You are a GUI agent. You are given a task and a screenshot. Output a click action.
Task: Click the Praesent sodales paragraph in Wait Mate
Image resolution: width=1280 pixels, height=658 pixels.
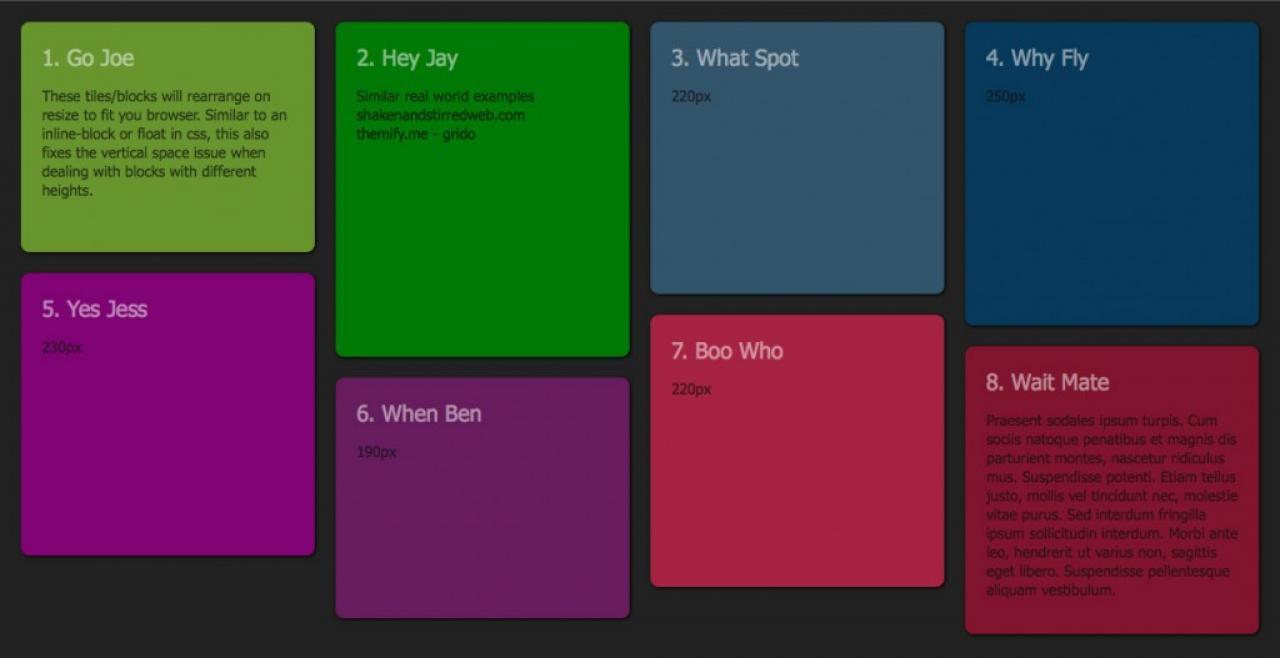1111,505
